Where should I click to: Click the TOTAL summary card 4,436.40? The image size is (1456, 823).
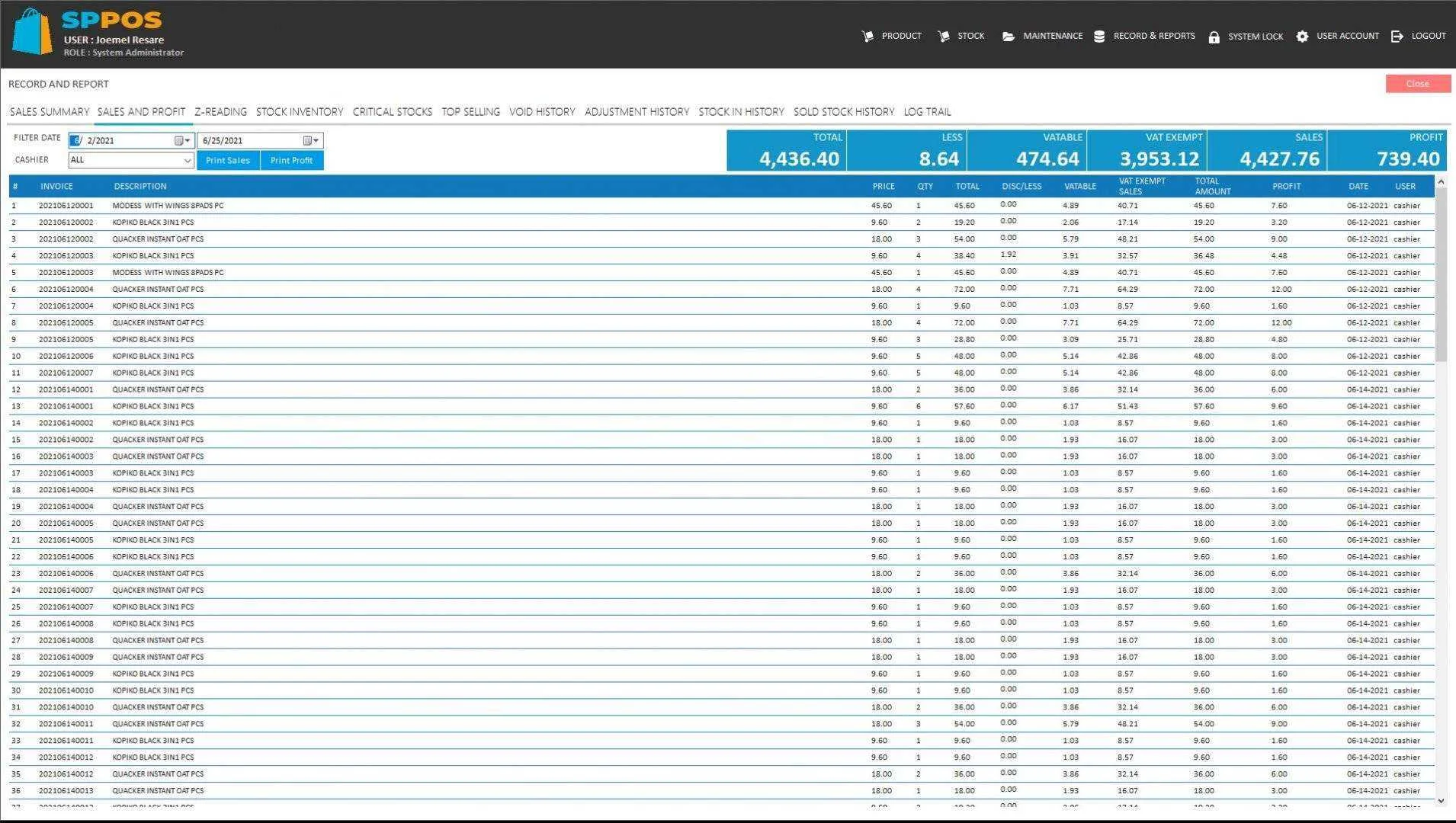pyautogui.click(x=786, y=150)
